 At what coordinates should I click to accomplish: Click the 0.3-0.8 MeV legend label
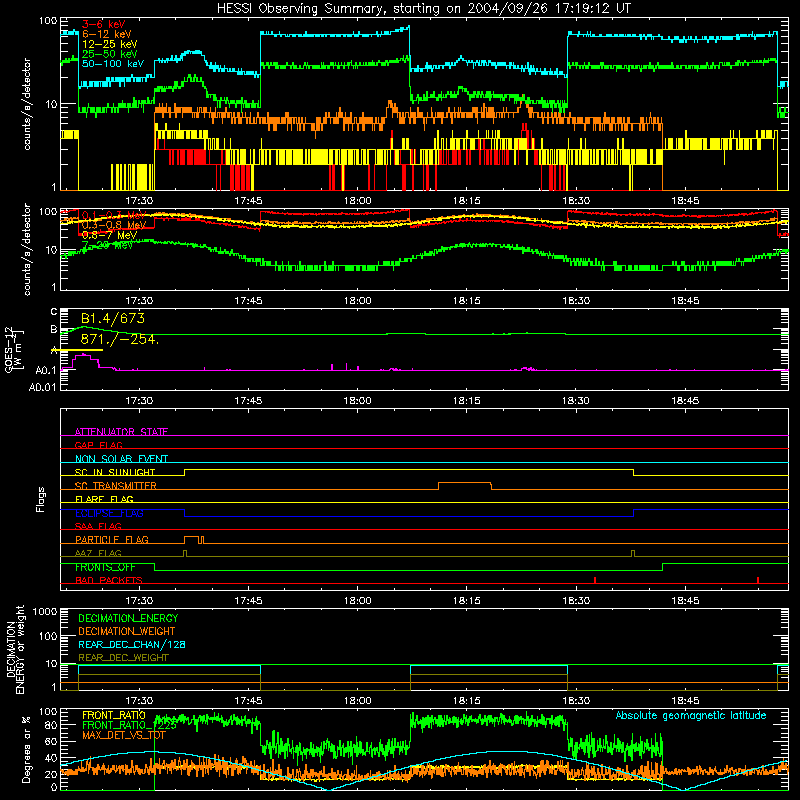(114, 225)
